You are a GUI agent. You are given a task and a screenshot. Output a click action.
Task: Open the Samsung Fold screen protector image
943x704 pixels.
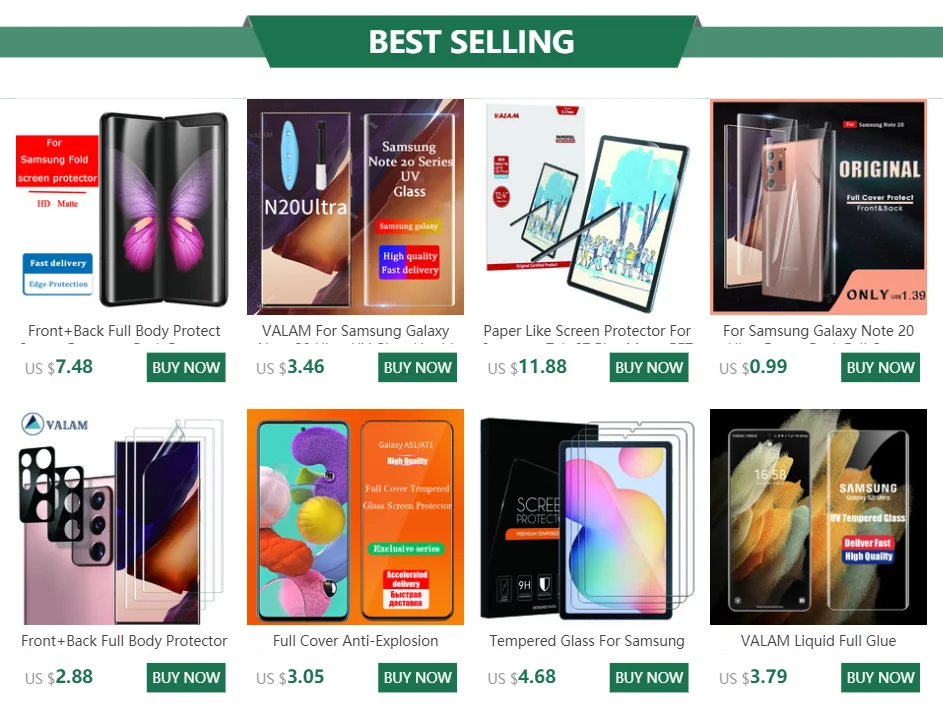tap(124, 207)
